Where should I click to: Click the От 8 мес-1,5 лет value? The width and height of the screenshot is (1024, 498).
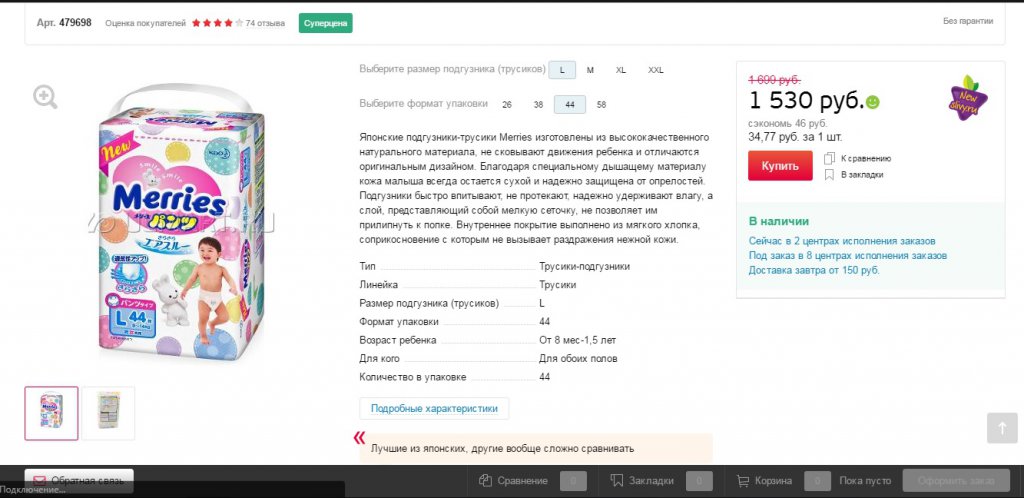click(577, 340)
